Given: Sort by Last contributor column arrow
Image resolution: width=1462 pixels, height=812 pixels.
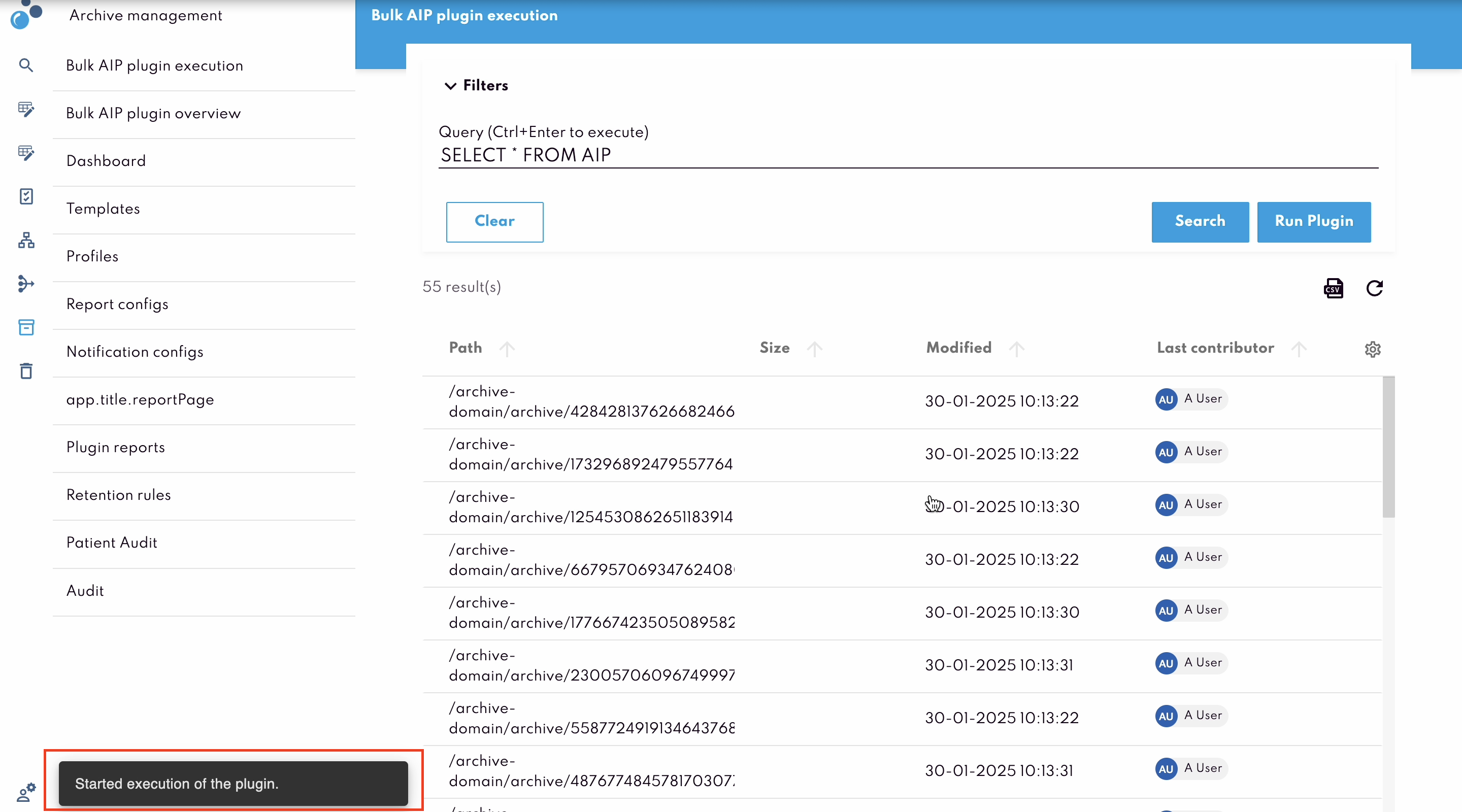Looking at the screenshot, I should click(x=1299, y=349).
